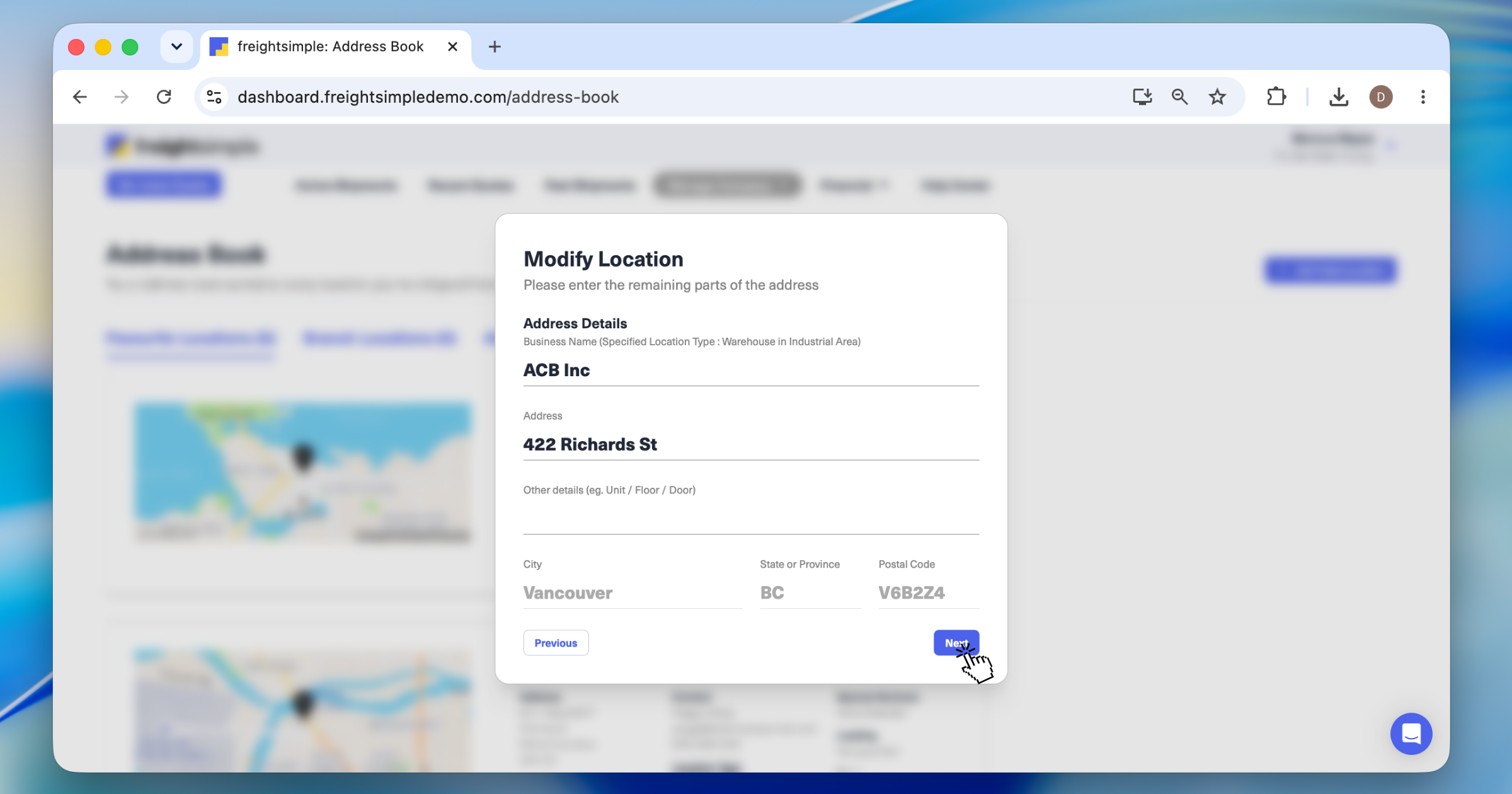Click the State or Province field BC
This screenshot has height=794, width=1512.
click(x=810, y=593)
